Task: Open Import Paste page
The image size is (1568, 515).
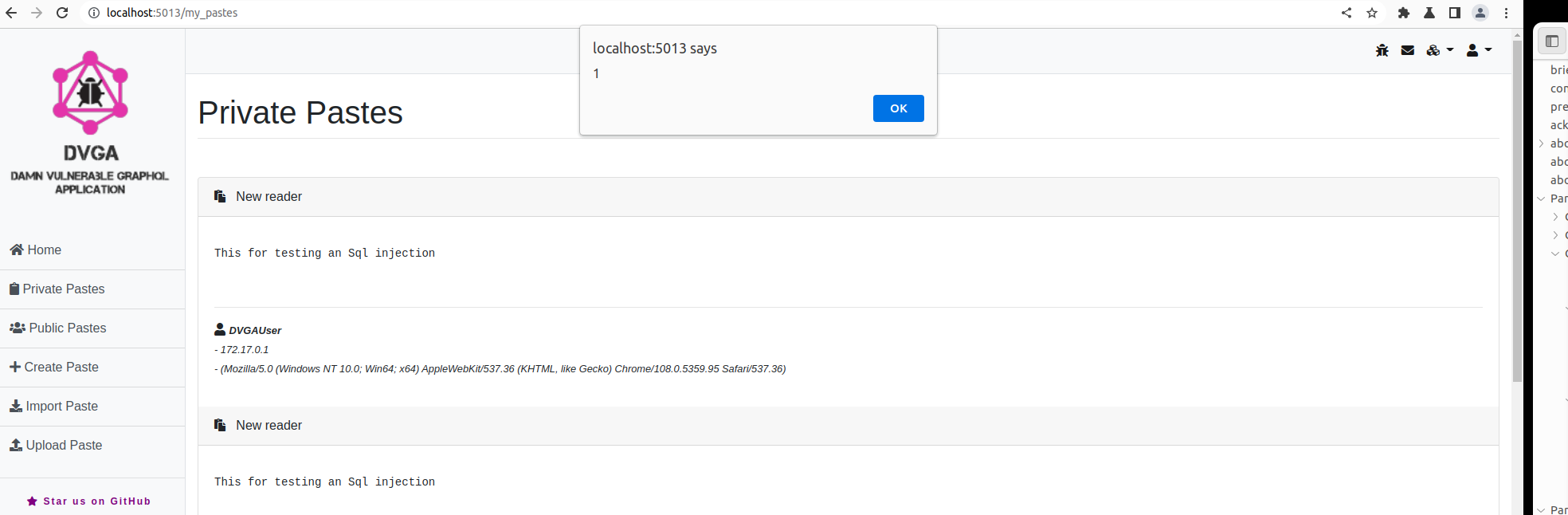Action: [54, 407]
